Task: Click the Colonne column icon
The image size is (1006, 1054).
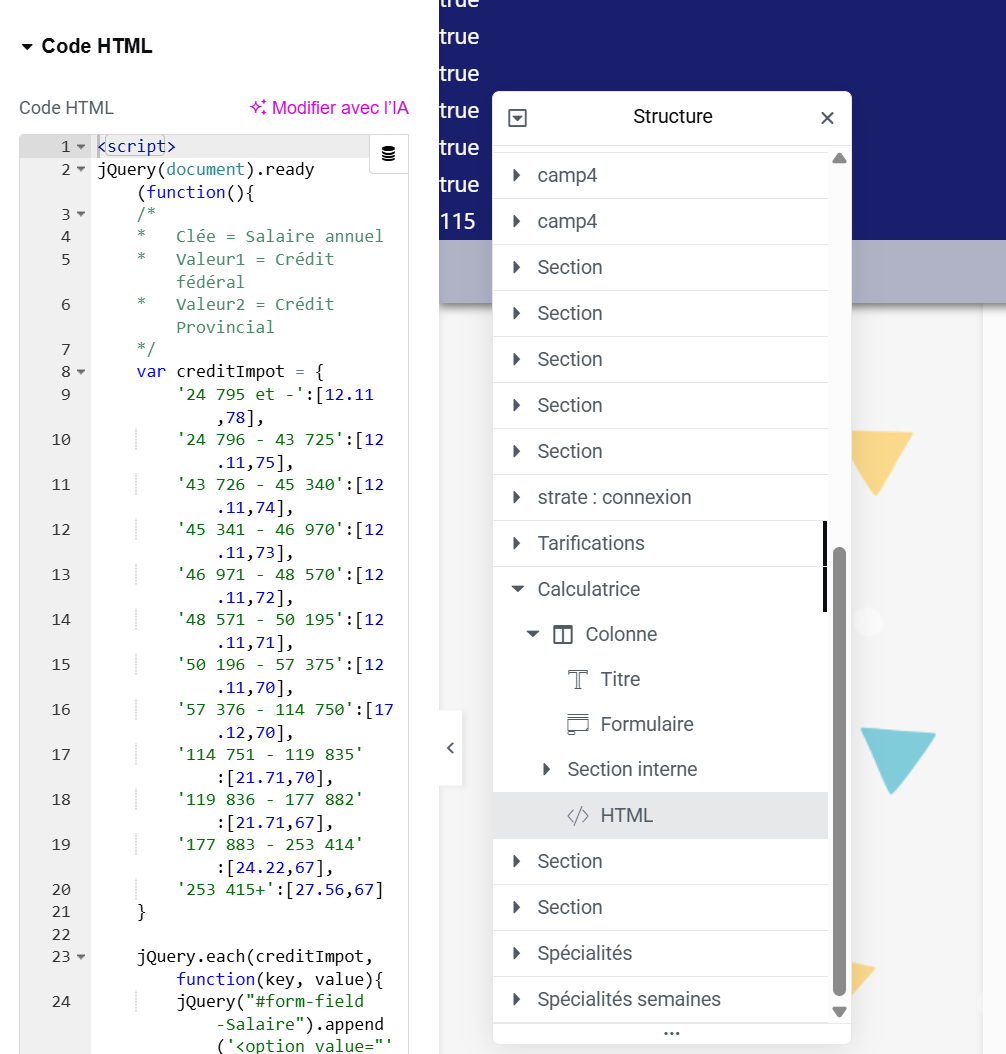Action: point(563,635)
